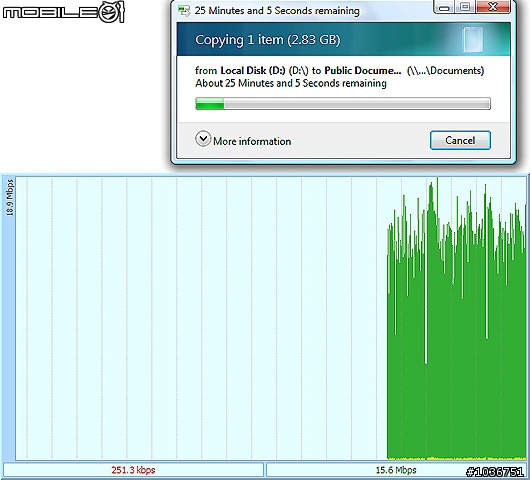Click the 'Public Docume...' destination text
The height and width of the screenshot is (480, 530).
[x=363, y=70]
